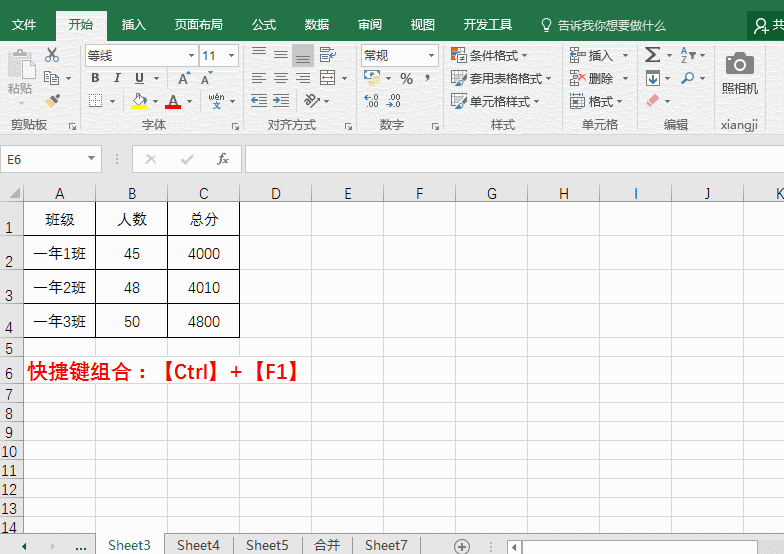Click the Cut scissors icon
Image resolution: width=784 pixels, height=554 pixels.
[52, 55]
